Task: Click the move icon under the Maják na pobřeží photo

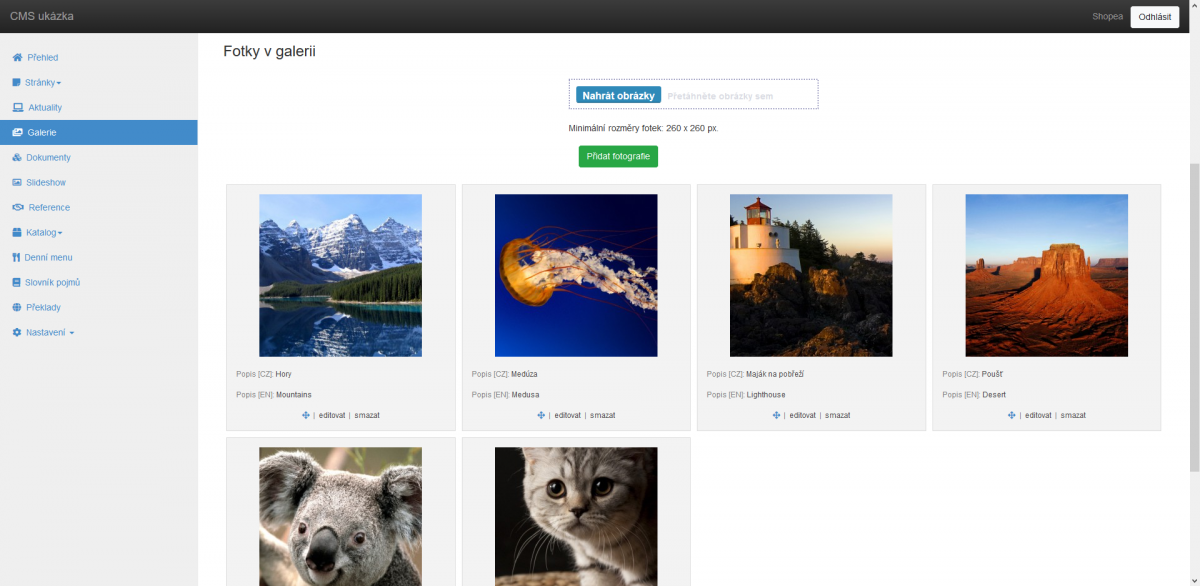Action: pyautogui.click(x=776, y=415)
